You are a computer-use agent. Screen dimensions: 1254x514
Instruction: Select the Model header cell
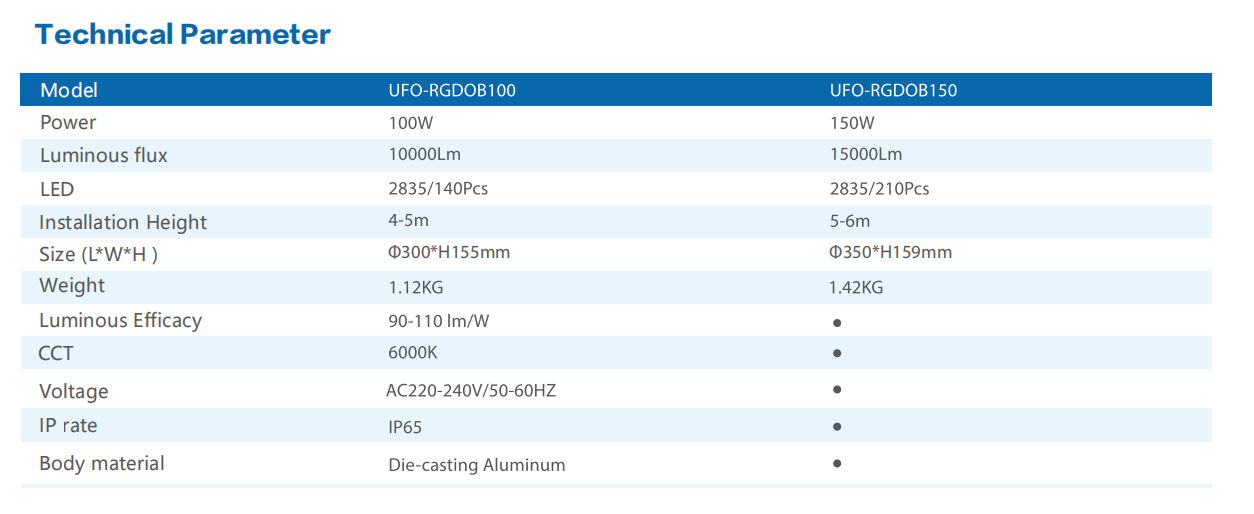tap(69, 91)
